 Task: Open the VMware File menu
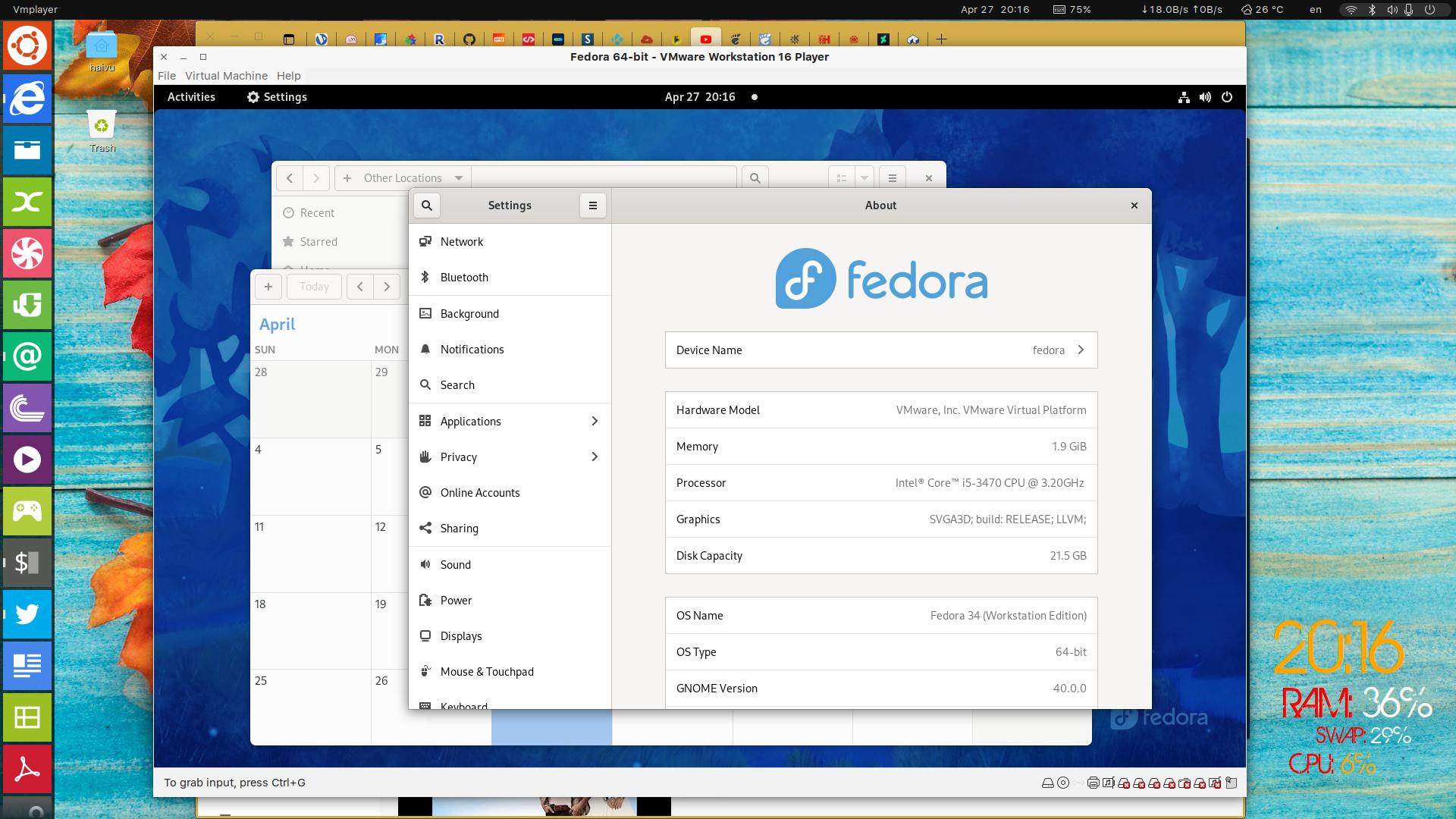pos(167,76)
